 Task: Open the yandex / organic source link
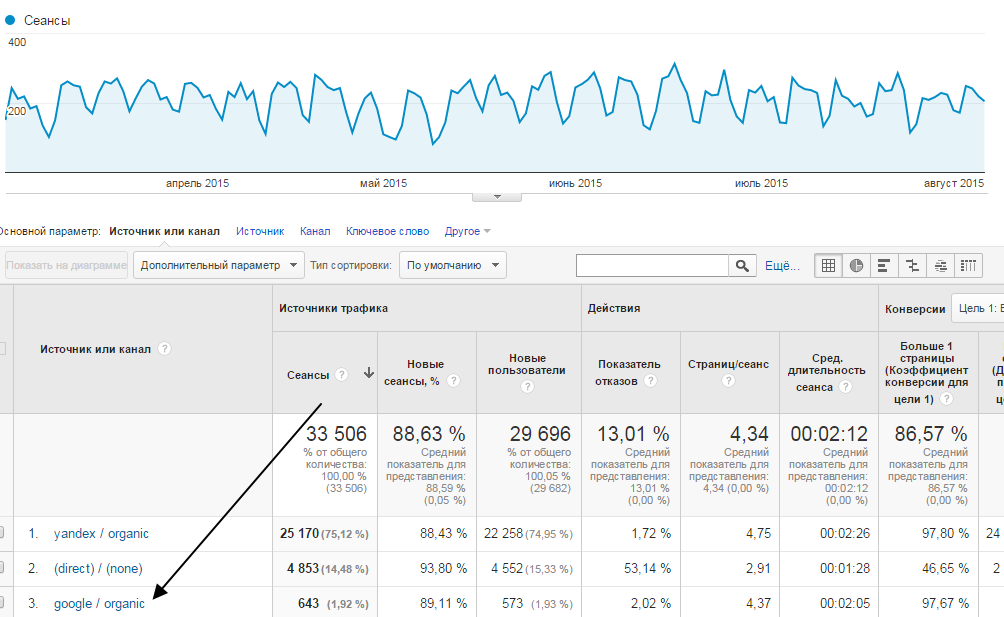pyautogui.click(x=101, y=534)
